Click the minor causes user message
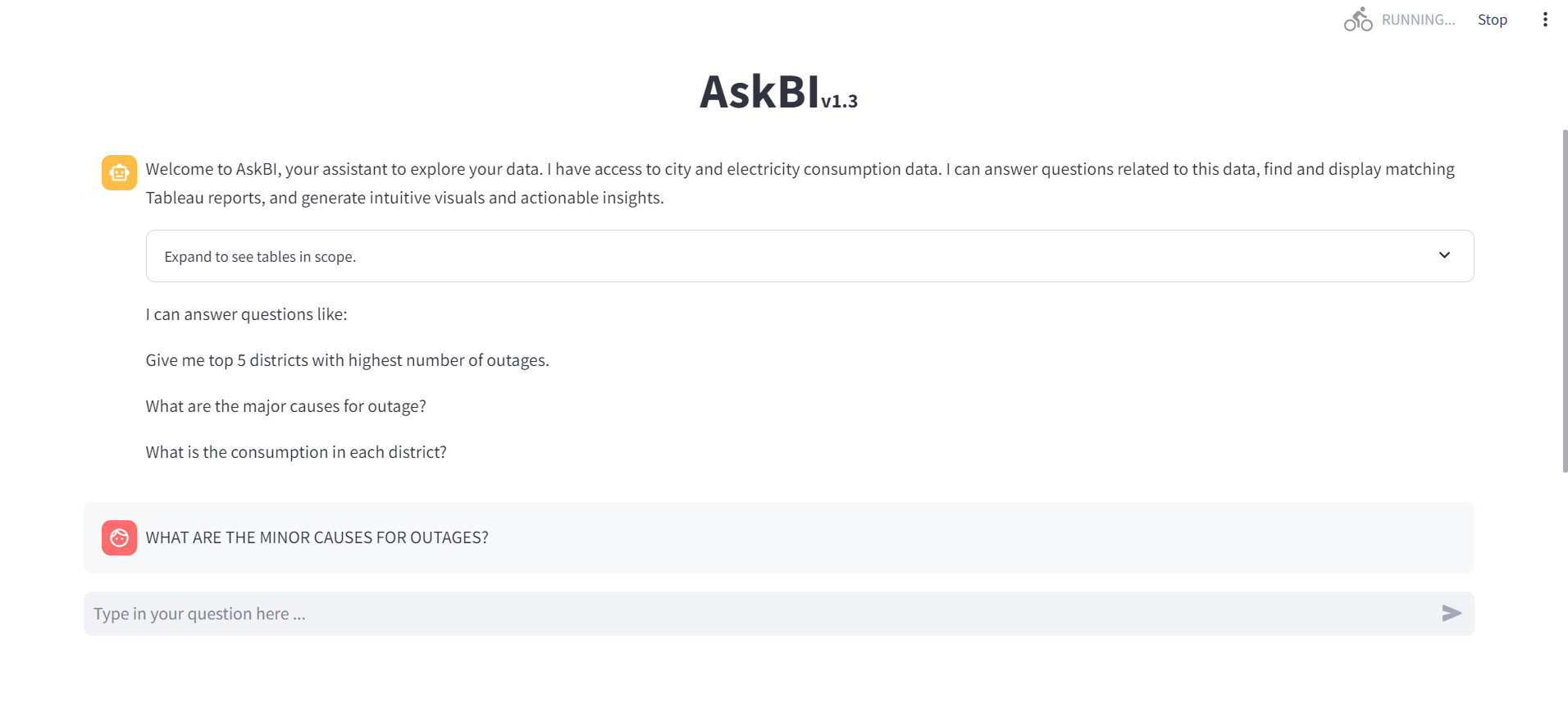 point(317,537)
